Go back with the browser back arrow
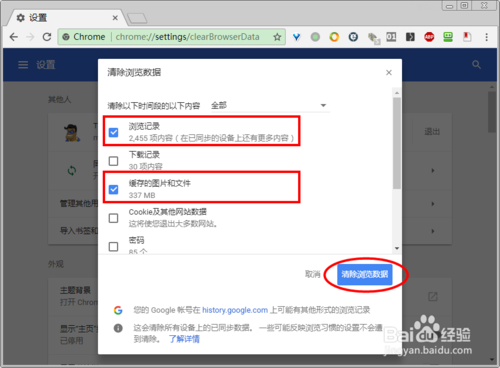Viewport: 500px width, 368px height. (14, 37)
